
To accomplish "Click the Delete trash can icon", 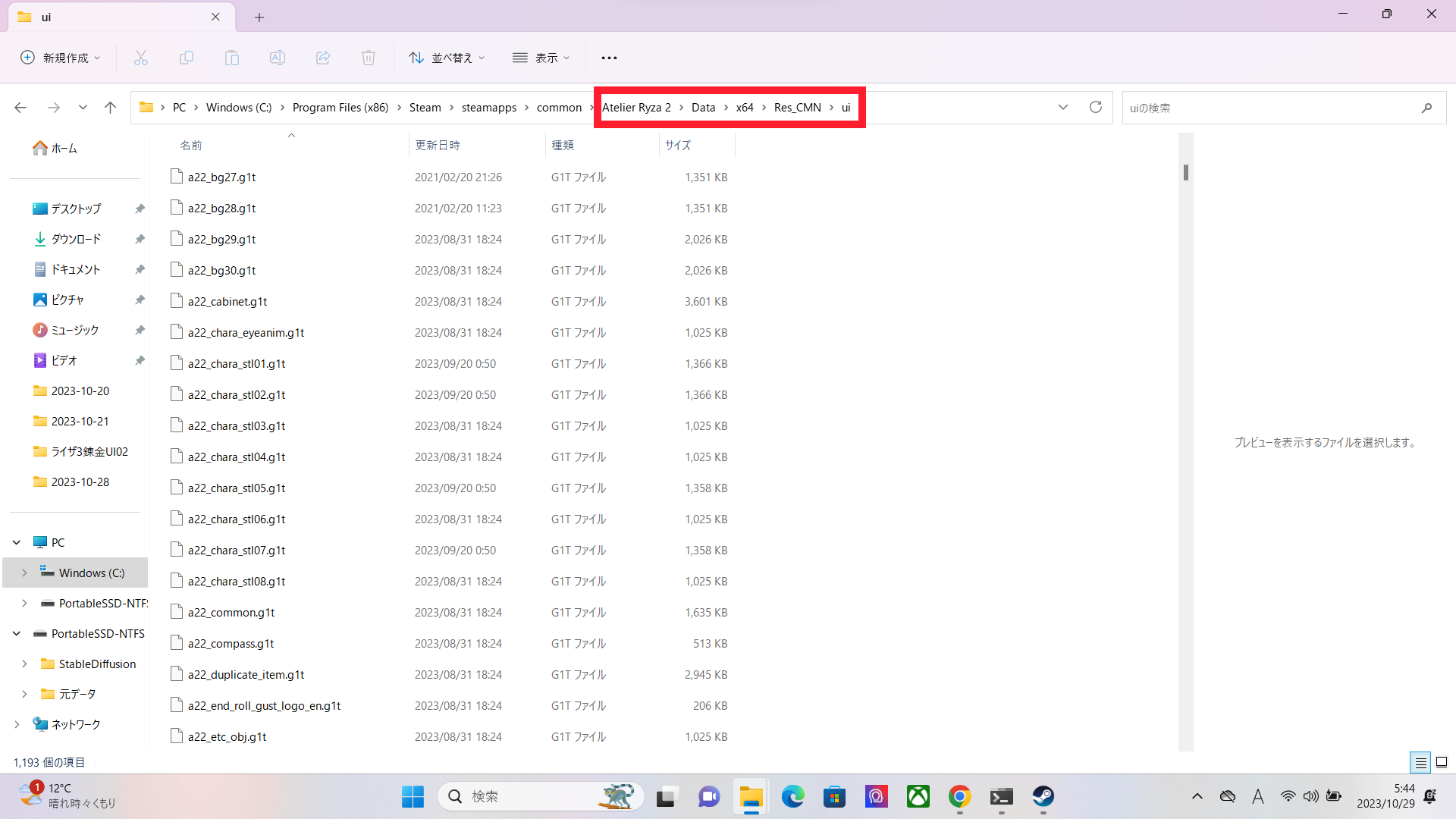I will 369,58.
